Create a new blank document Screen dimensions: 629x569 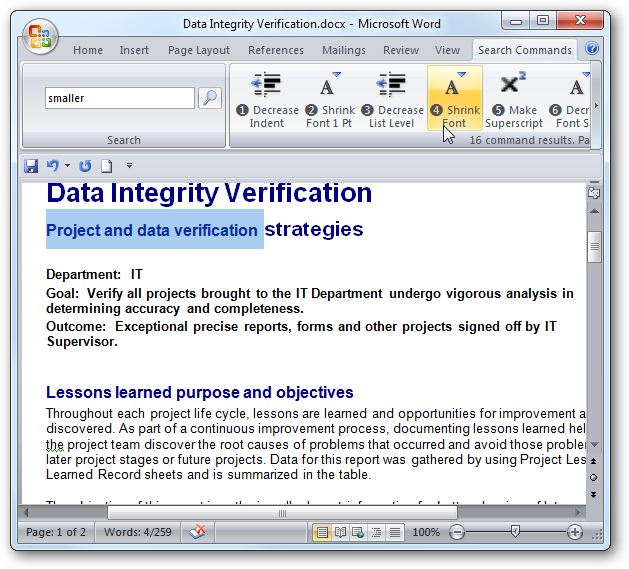(x=106, y=166)
